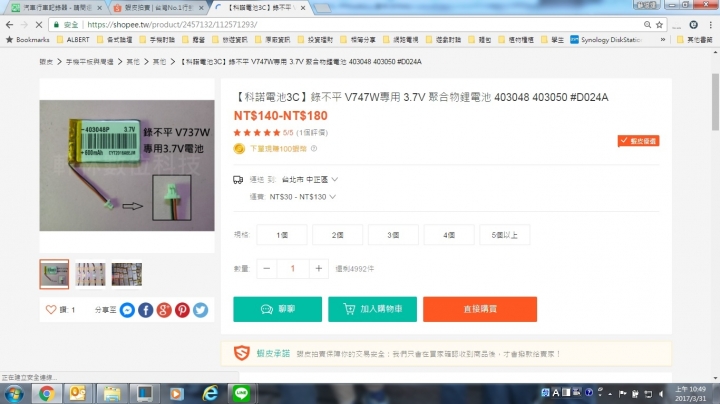The height and width of the screenshot is (404, 720).
Task: Switch to the Shopee No.1 second tab
Action: point(156,8)
